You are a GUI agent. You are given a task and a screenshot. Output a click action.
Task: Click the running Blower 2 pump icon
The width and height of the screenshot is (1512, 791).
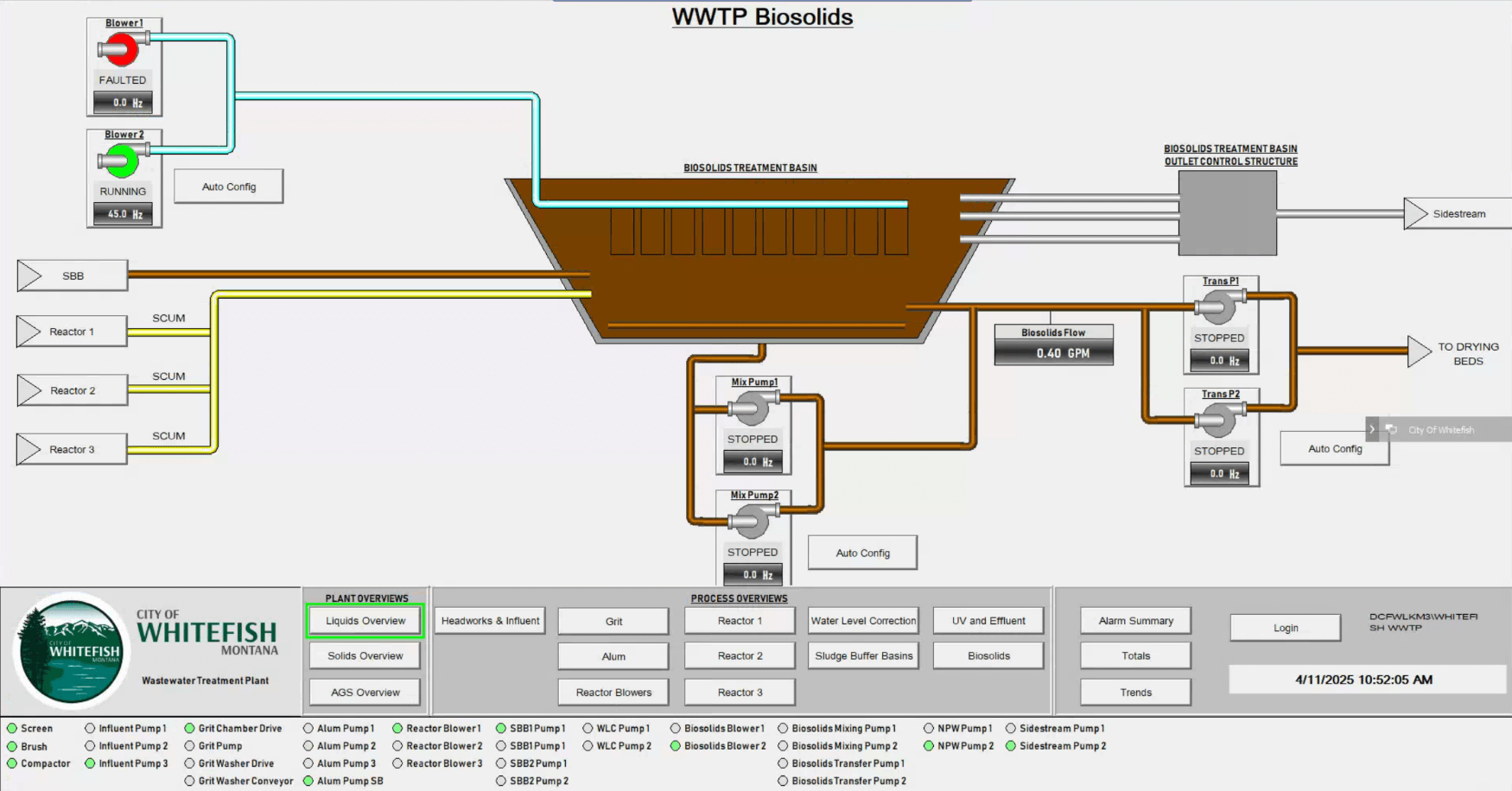[x=122, y=161]
